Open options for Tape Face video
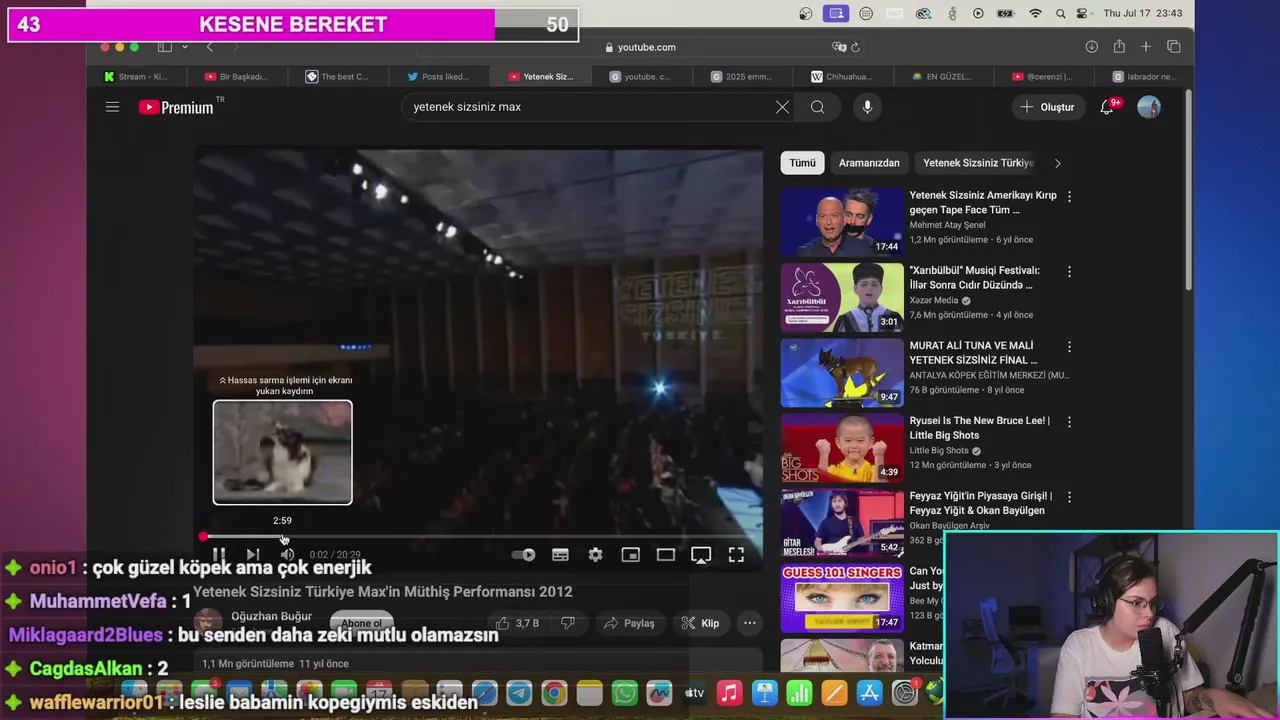This screenshot has height=720, width=1280. tap(1069, 197)
